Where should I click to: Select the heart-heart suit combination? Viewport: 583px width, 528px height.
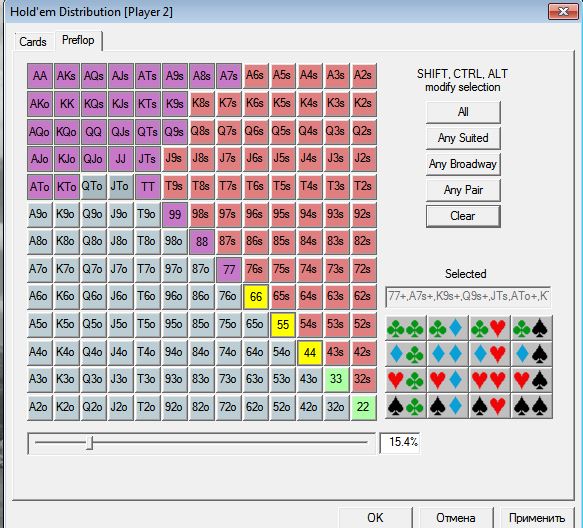coord(489,380)
